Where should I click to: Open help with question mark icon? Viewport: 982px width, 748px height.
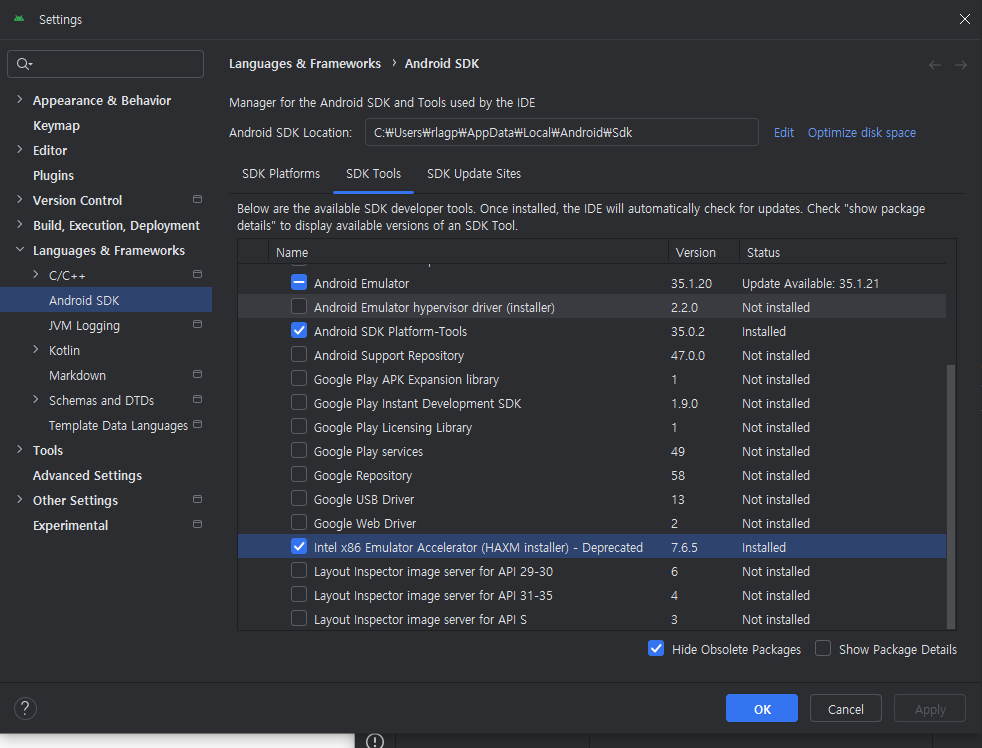point(25,709)
